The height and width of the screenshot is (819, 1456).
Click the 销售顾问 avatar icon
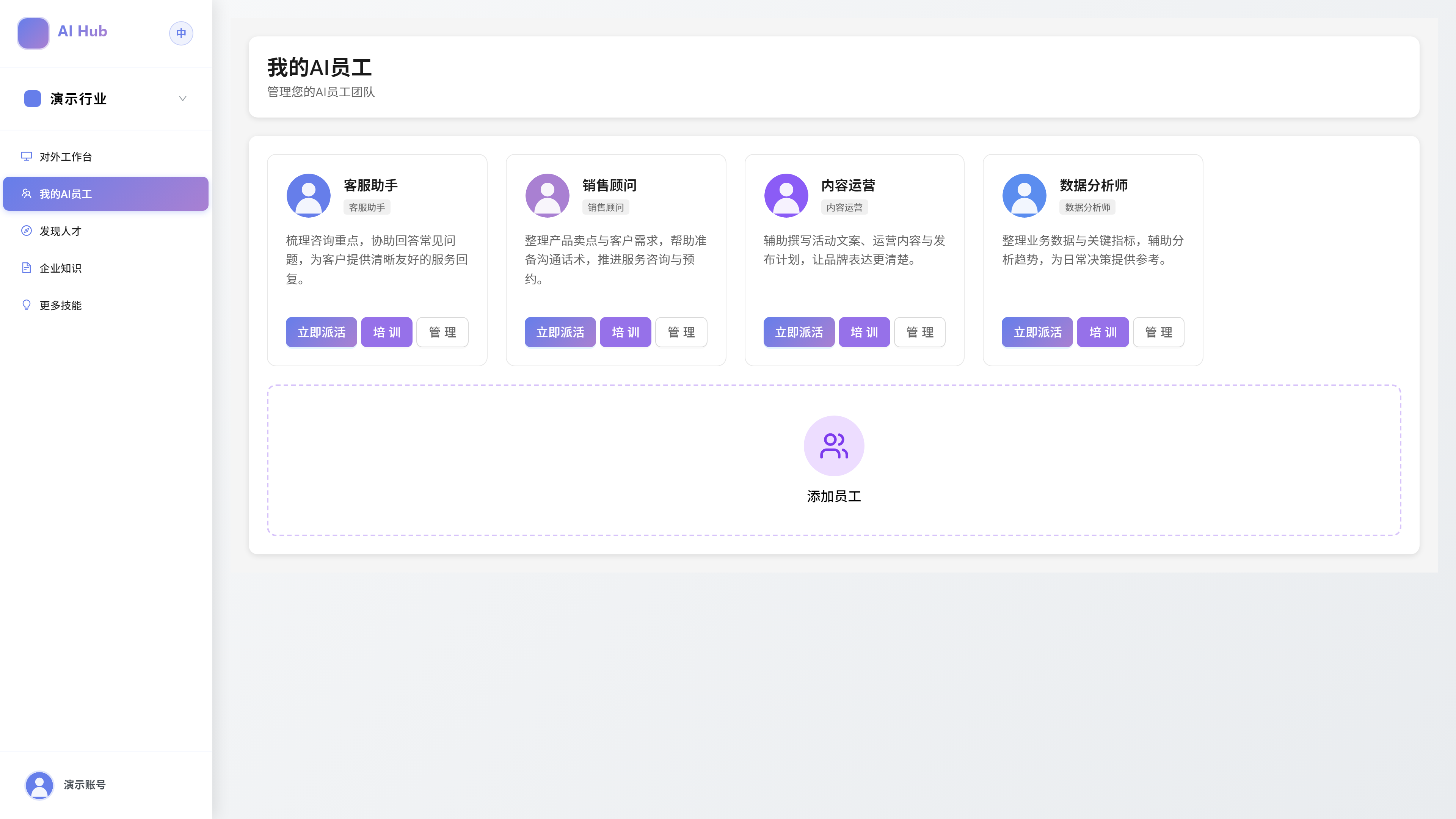click(547, 196)
